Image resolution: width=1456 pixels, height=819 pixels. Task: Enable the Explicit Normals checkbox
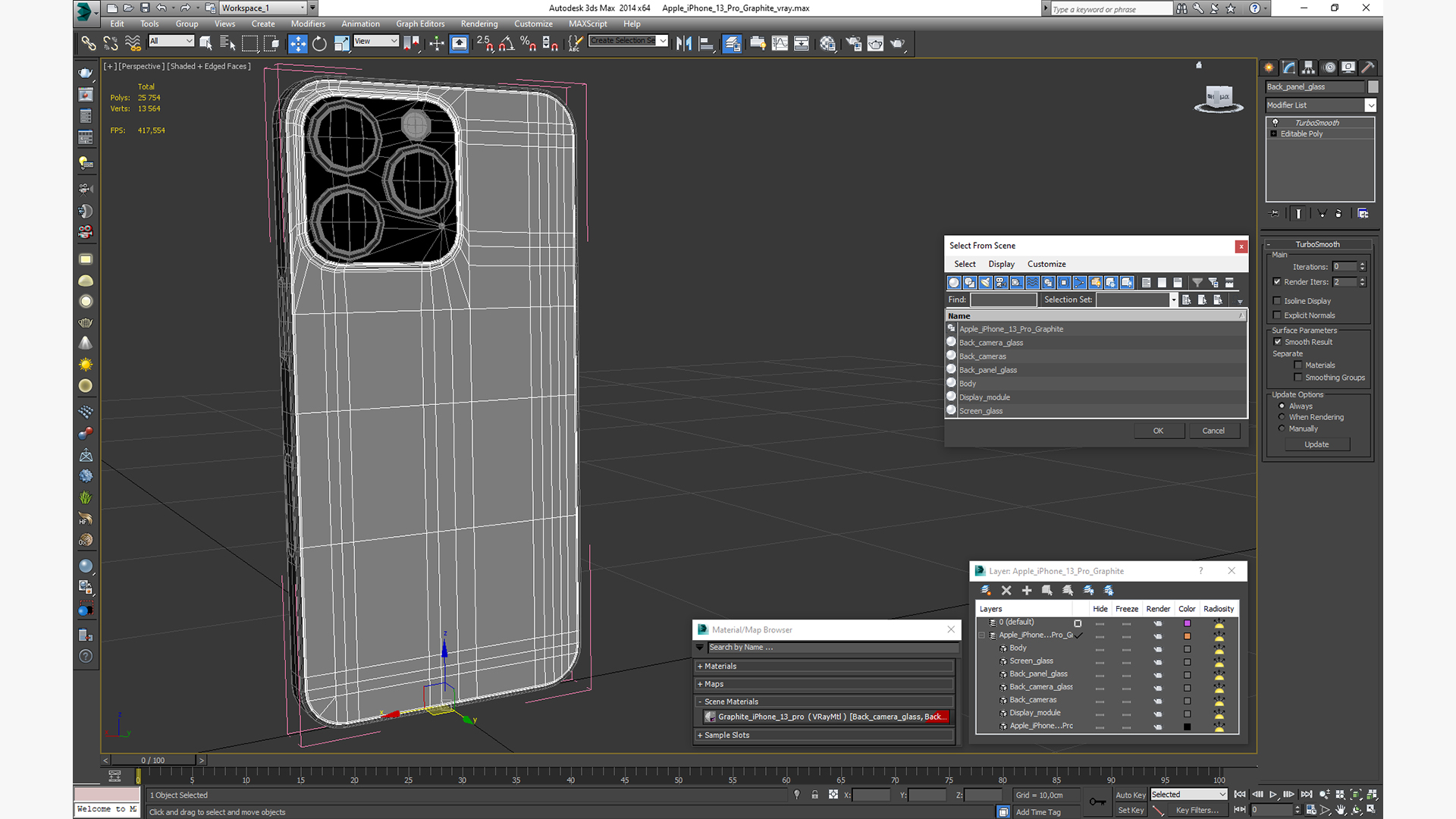tap(1277, 315)
